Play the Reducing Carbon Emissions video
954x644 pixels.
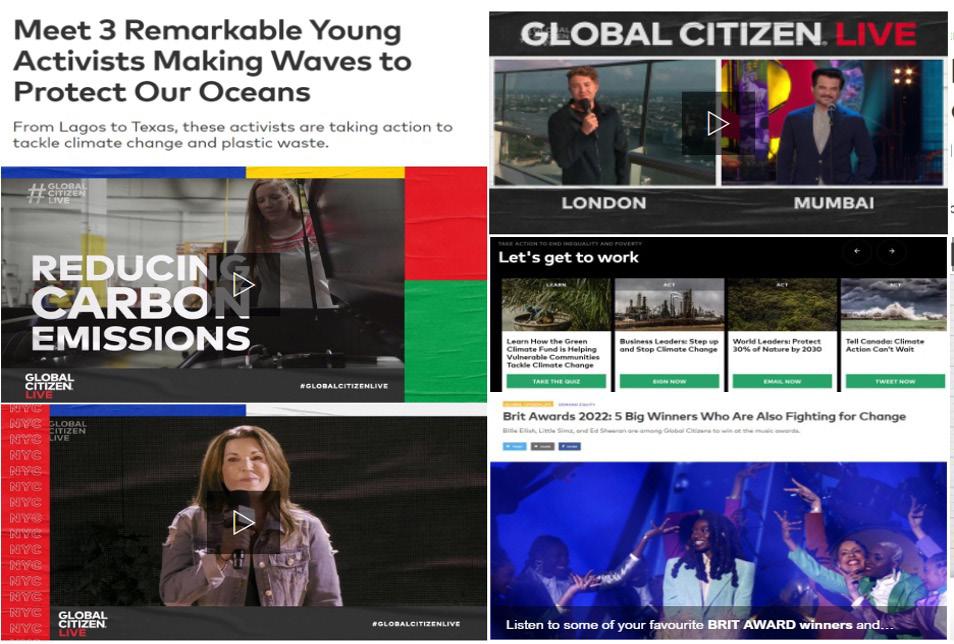click(243, 284)
